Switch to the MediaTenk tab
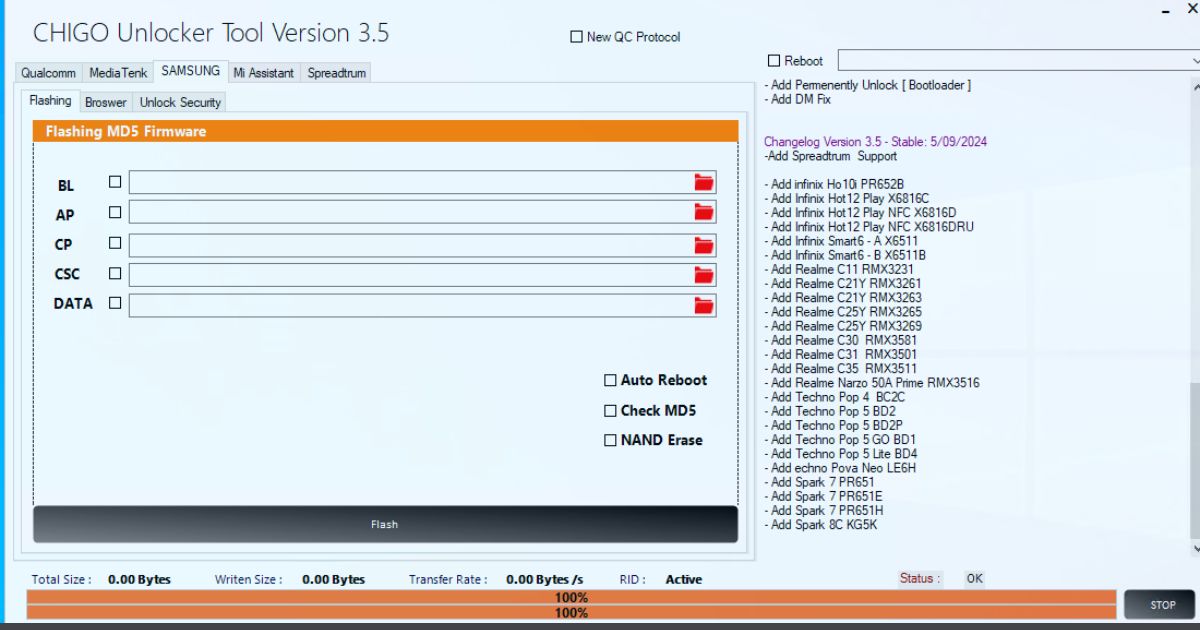 pos(118,73)
